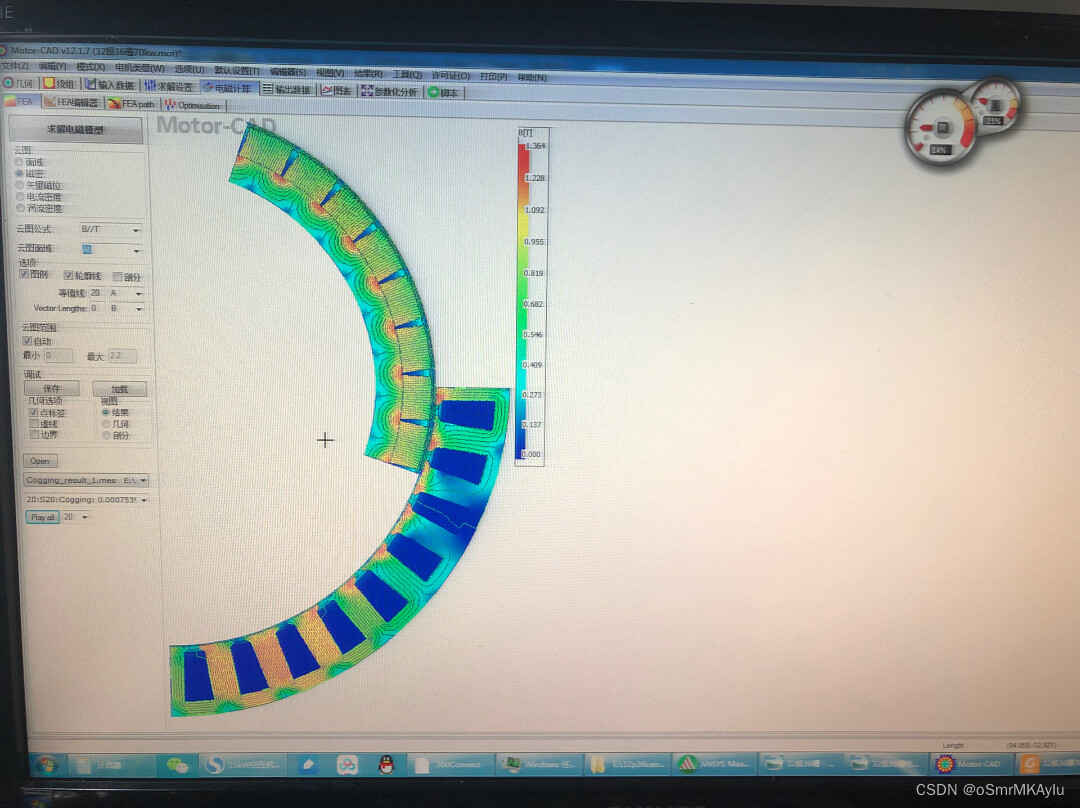Click the 最大 maximum value field
Viewport: 1080px width, 808px height.
pos(122,356)
